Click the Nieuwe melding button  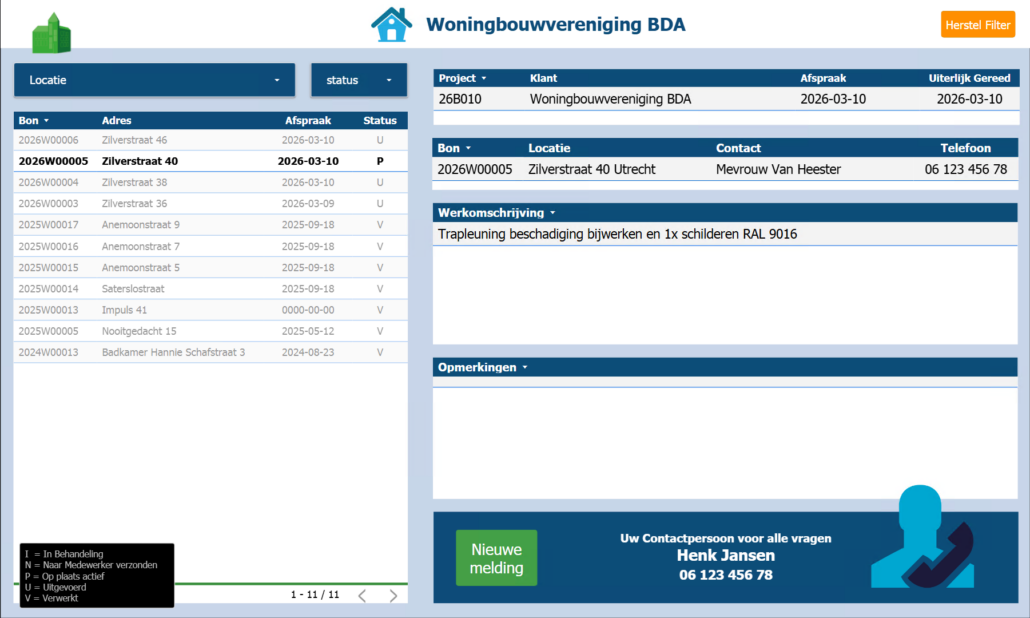click(496, 558)
